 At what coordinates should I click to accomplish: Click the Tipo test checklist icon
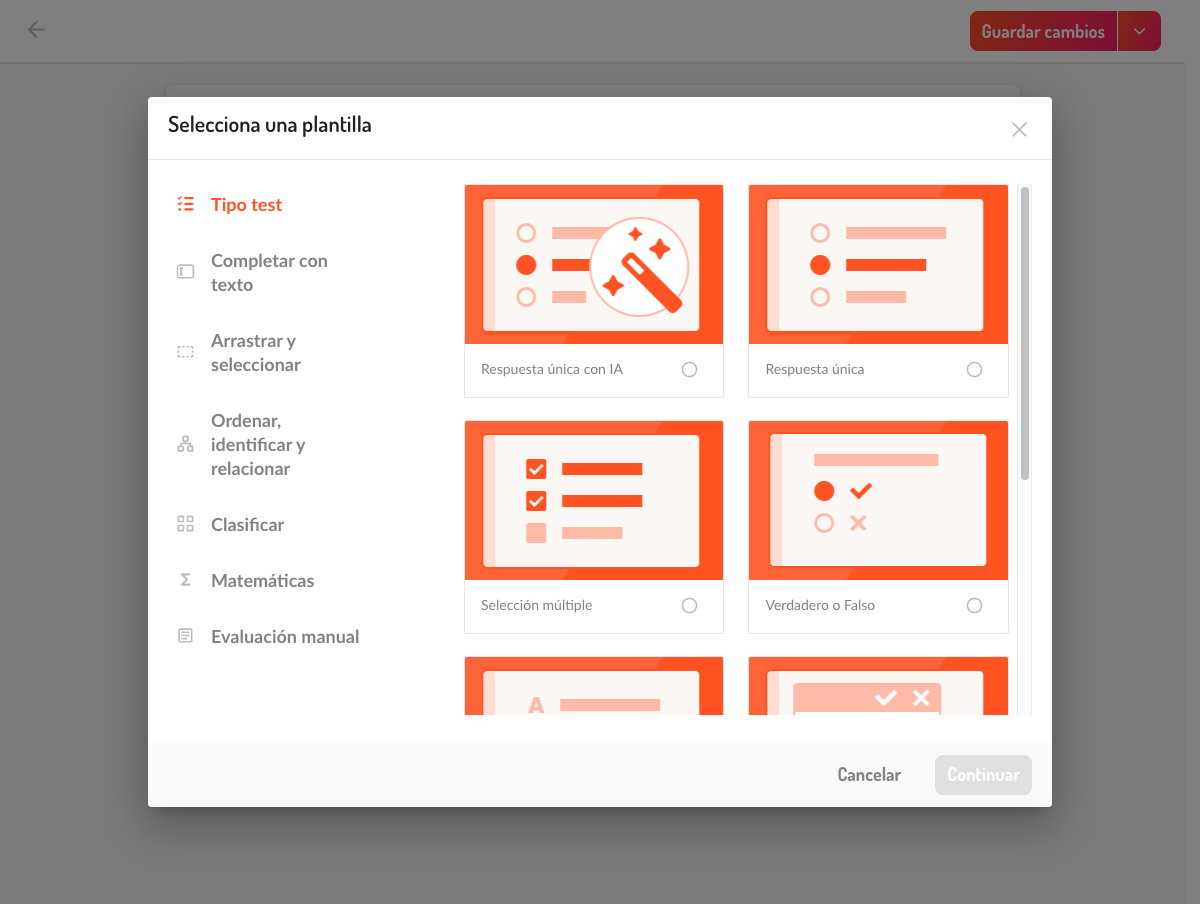185,204
